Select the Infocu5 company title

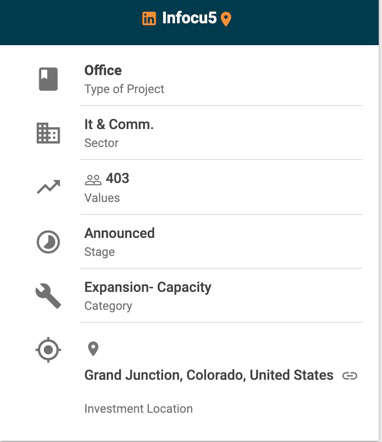point(189,18)
